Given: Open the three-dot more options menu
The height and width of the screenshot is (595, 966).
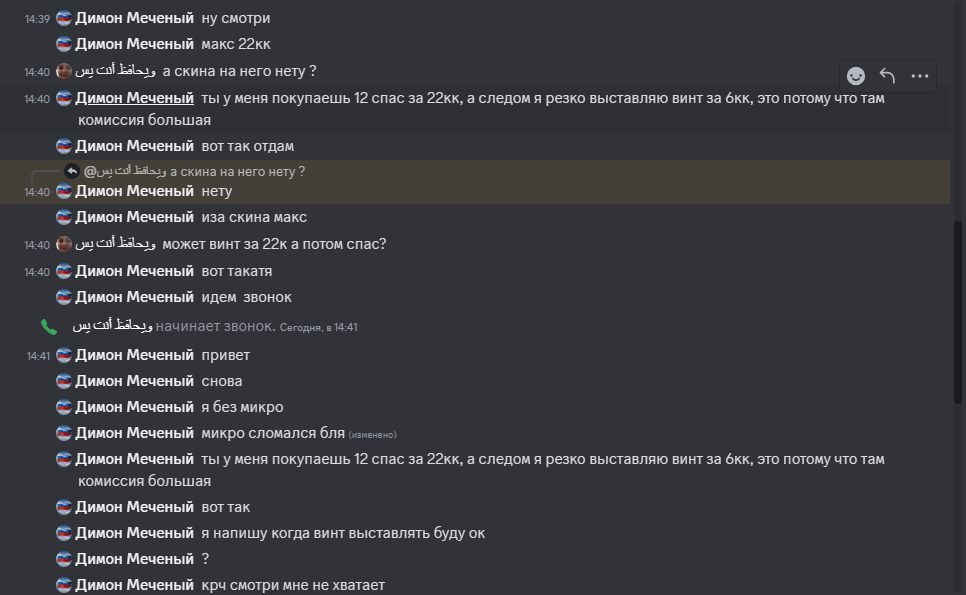Looking at the screenshot, I should (x=920, y=76).
